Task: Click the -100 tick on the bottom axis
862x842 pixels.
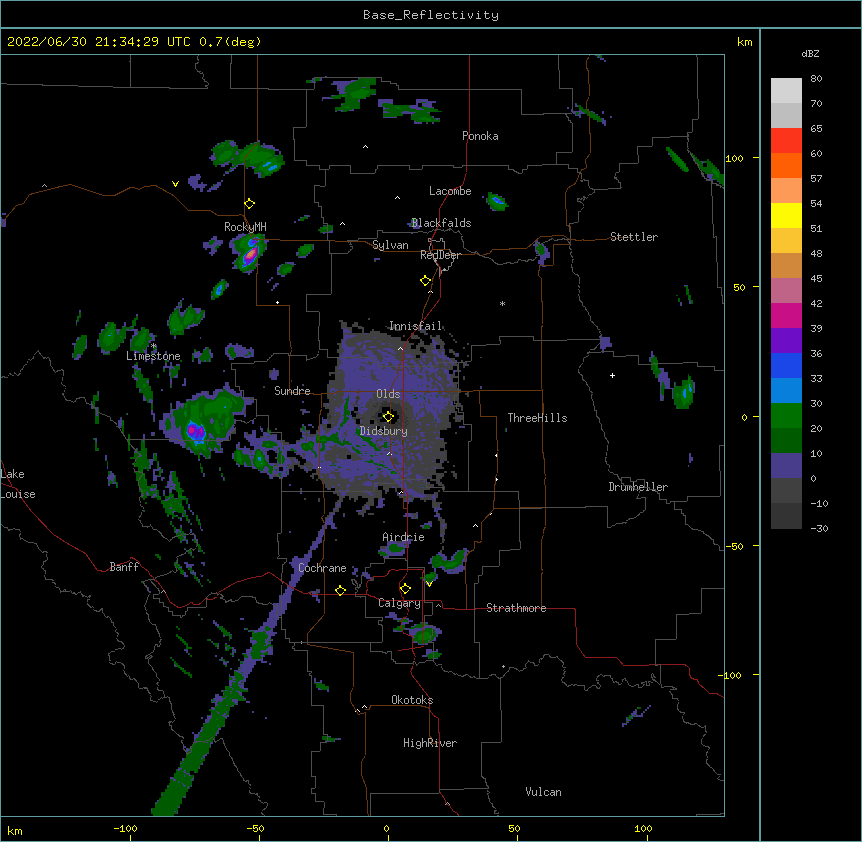Action: tap(125, 828)
